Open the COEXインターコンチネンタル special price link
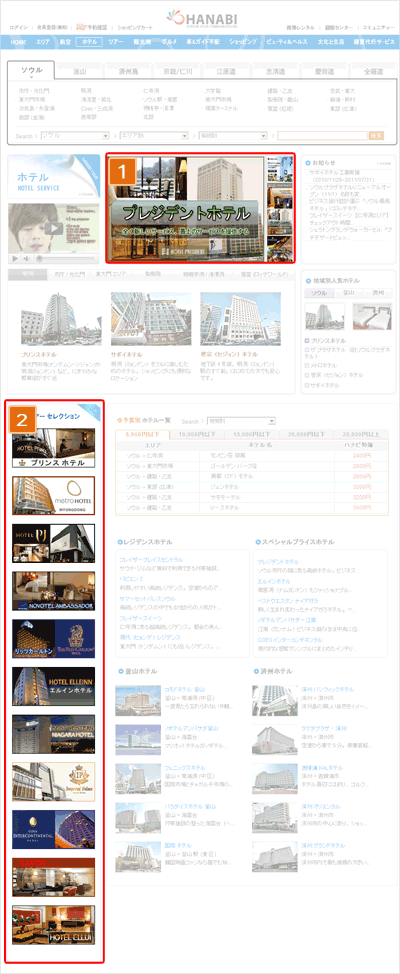This screenshot has height=974, width=400. coord(289,639)
